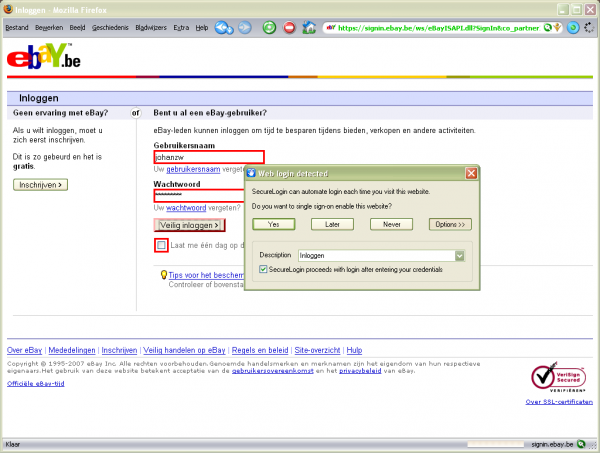Tick the 'Laat me één dag' checkbox
The height and width of the screenshot is (453, 600).
(x=161, y=245)
